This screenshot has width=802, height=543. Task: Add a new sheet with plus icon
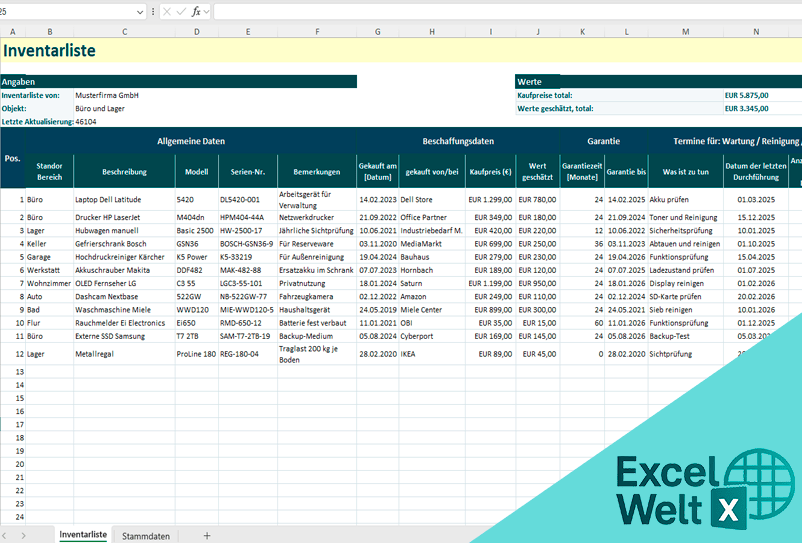[x=207, y=536]
